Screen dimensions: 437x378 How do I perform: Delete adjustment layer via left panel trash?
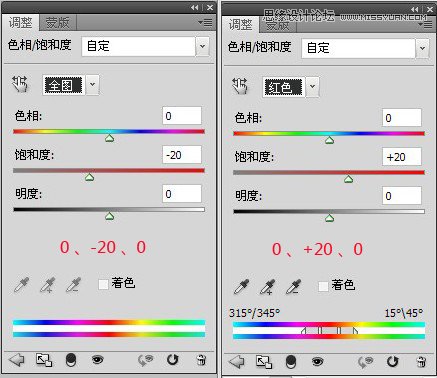(201, 360)
